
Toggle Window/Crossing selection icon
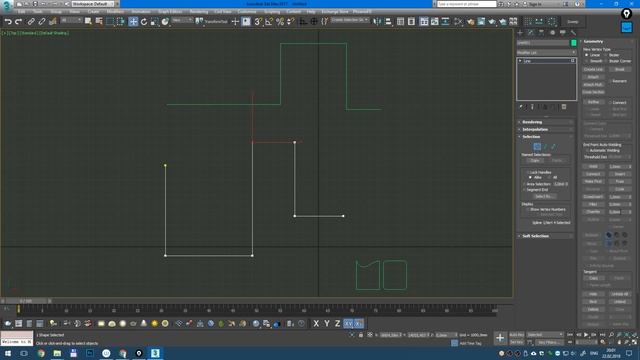click(x=121, y=22)
